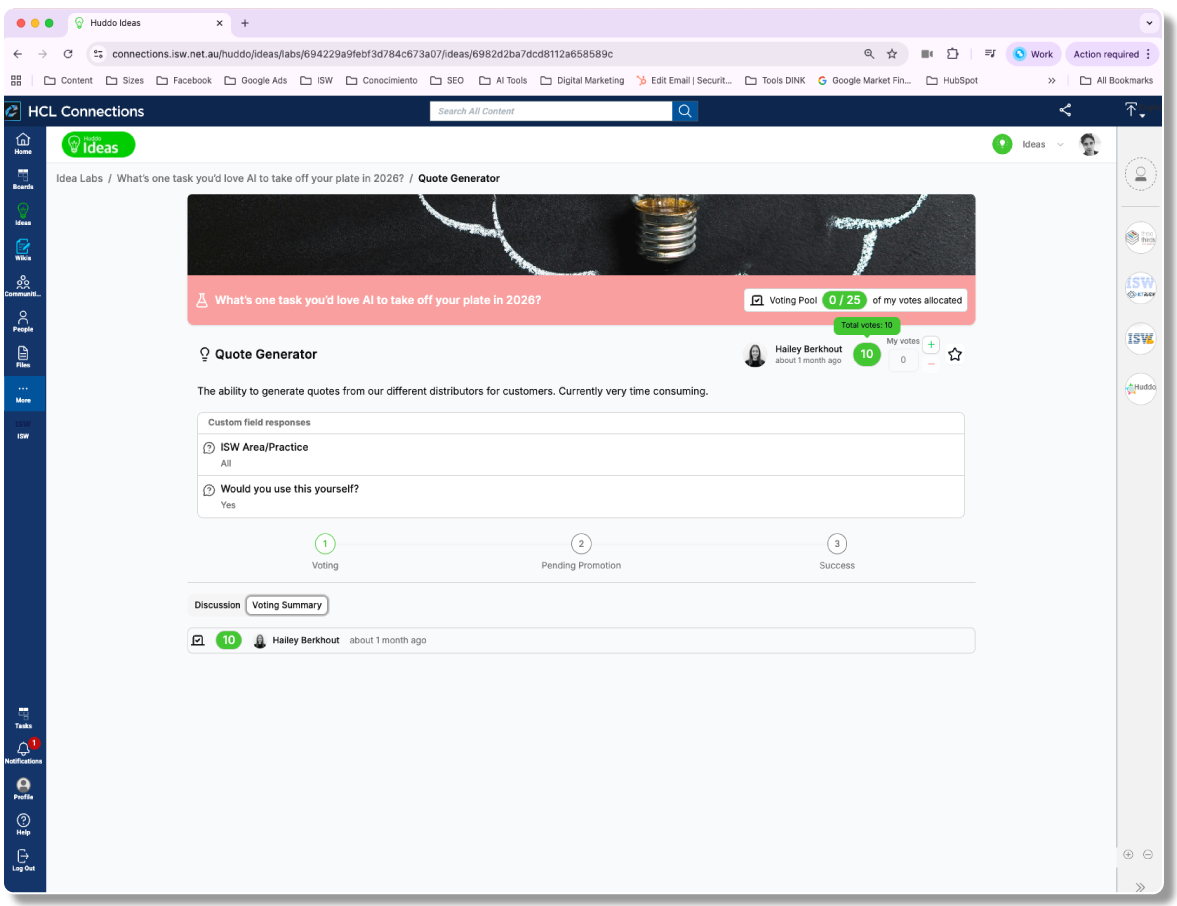Open the Digital Marketing bookmark folder
The width and height of the screenshot is (1177, 906).
point(582,80)
